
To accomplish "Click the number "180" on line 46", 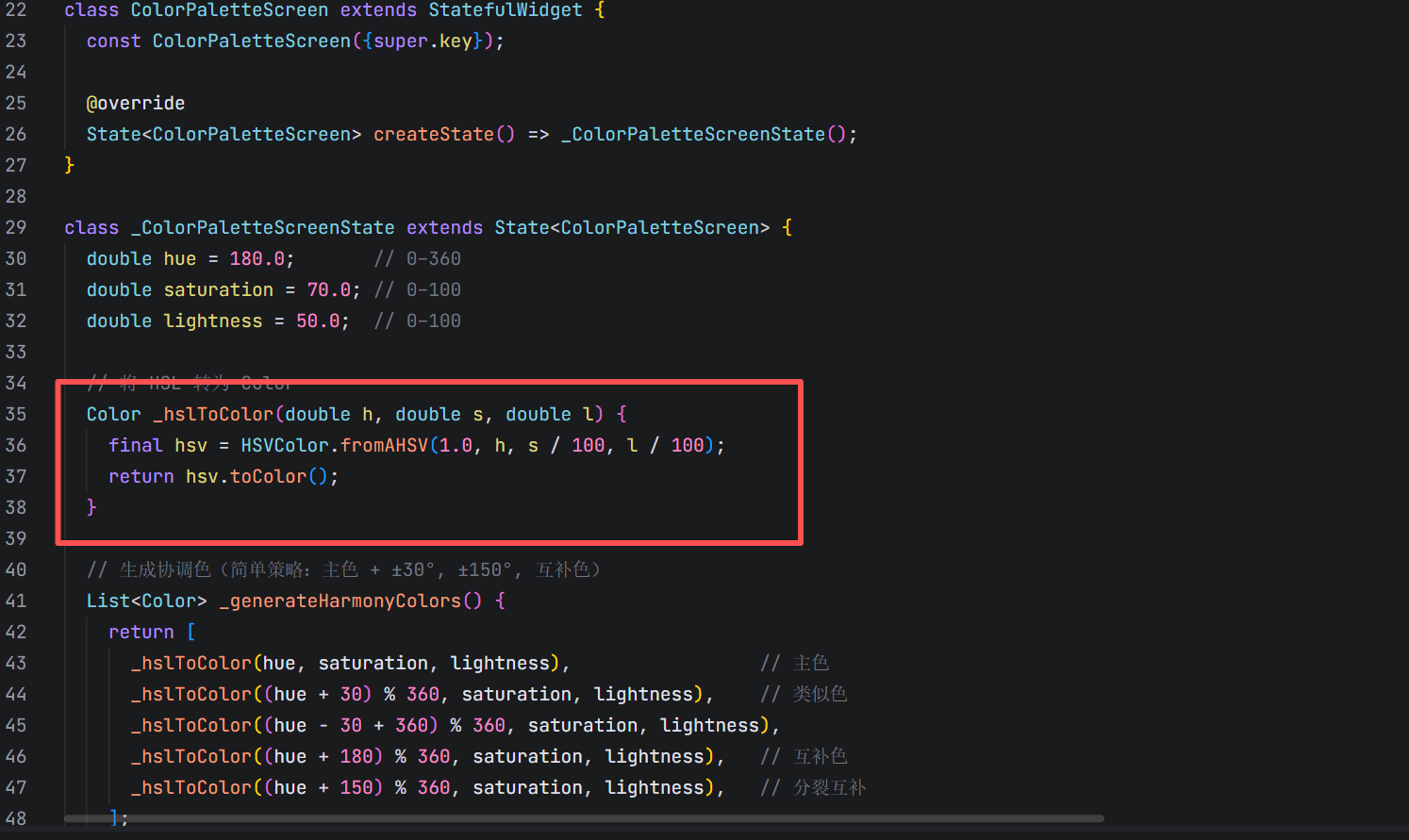I will click(x=356, y=756).
